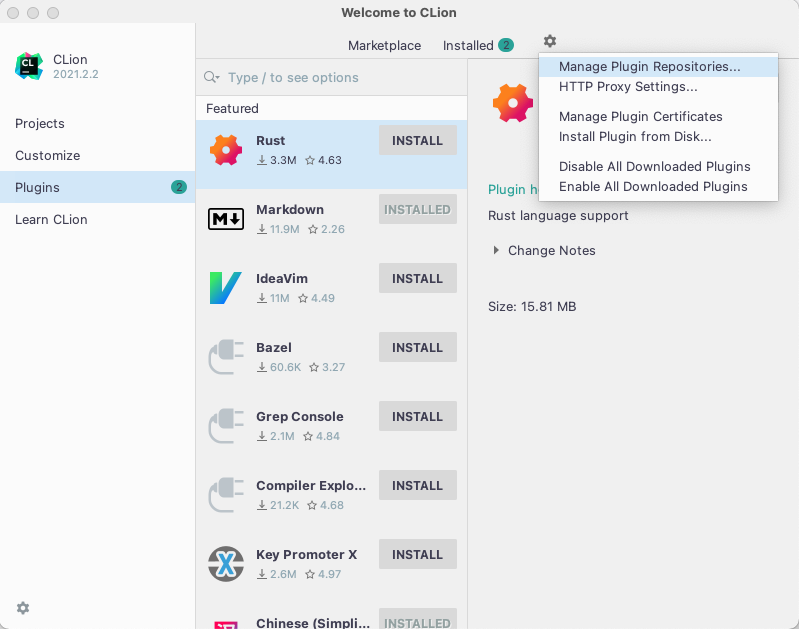Click the Plugins sidebar count badge
This screenshot has width=799, height=629.
click(179, 187)
